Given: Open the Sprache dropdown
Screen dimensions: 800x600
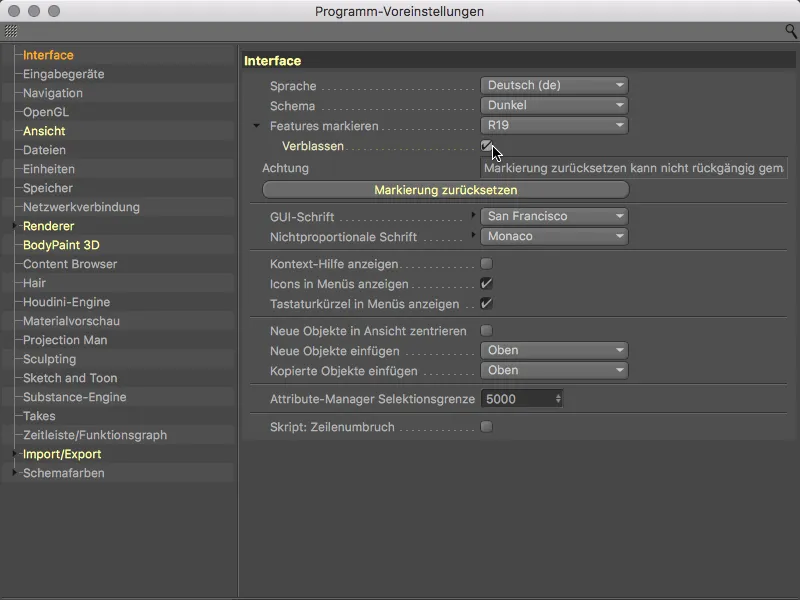Looking at the screenshot, I should pyautogui.click(x=554, y=85).
